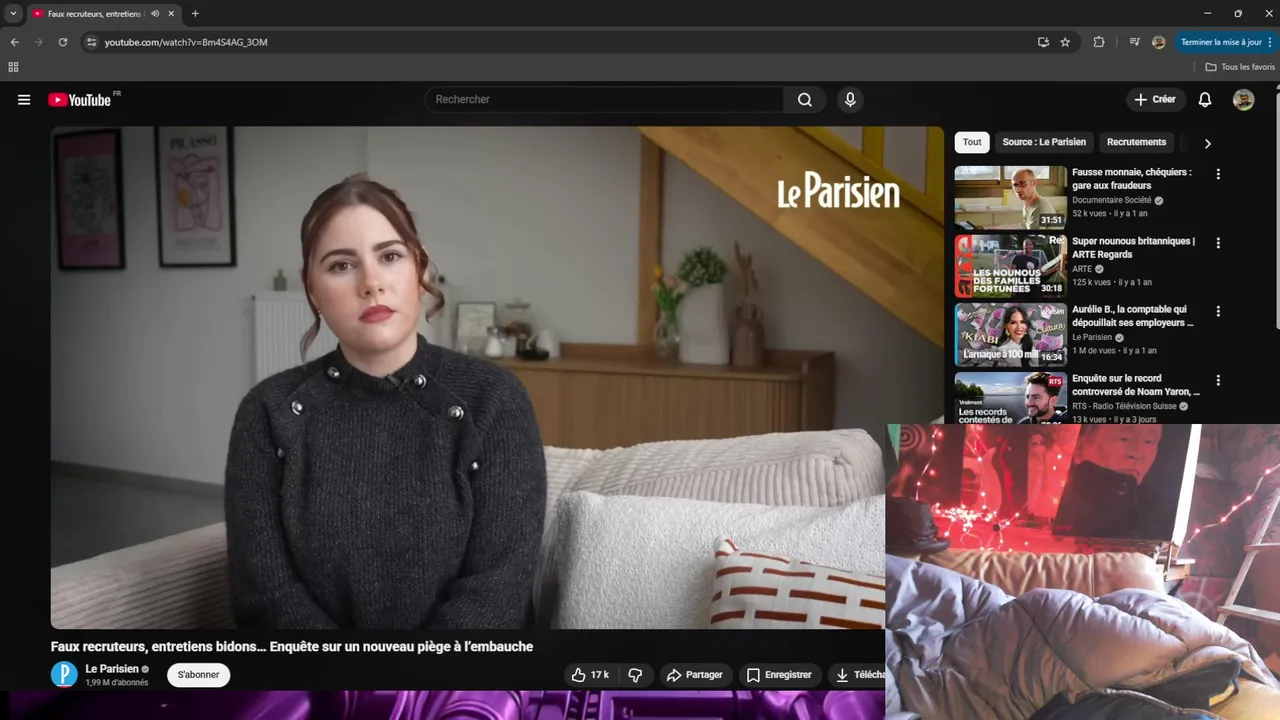This screenshot has width=1280, height=720.
Task: Bookmark page with the star icon
Action: coord(1065,42)
